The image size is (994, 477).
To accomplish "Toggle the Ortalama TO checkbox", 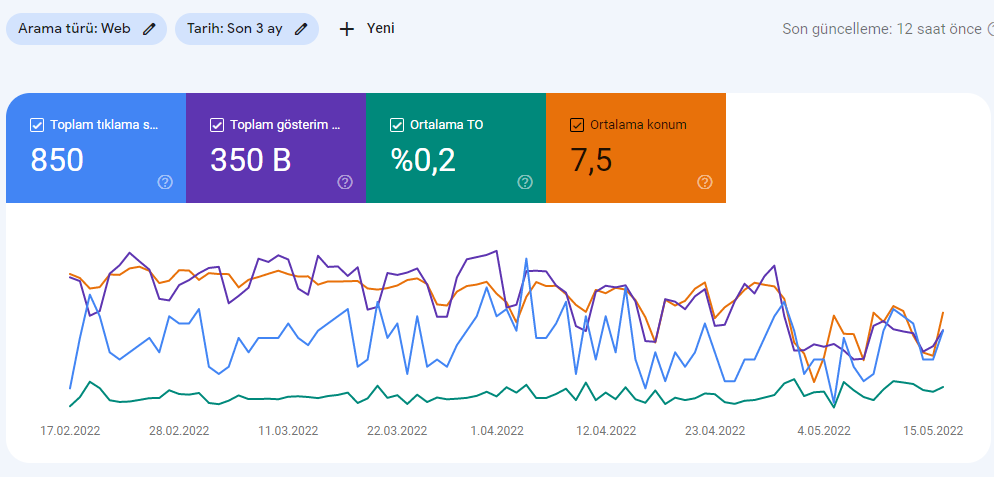I will 397,125.
